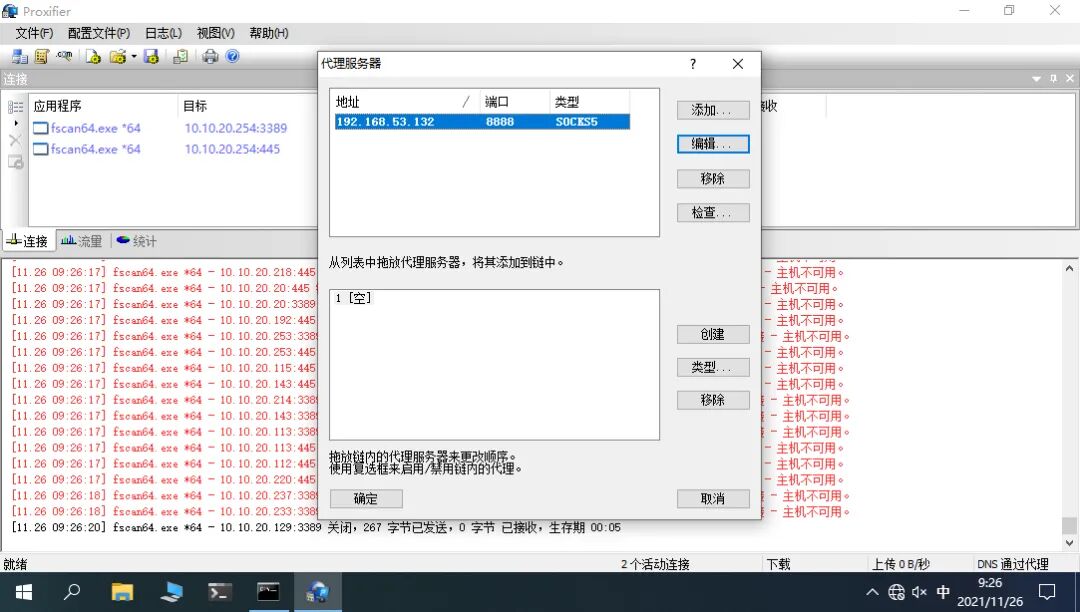Close the 代理服务器 dialog
Screen dimensions: 1080x612
pyautogui.click(x=738, y=64)
